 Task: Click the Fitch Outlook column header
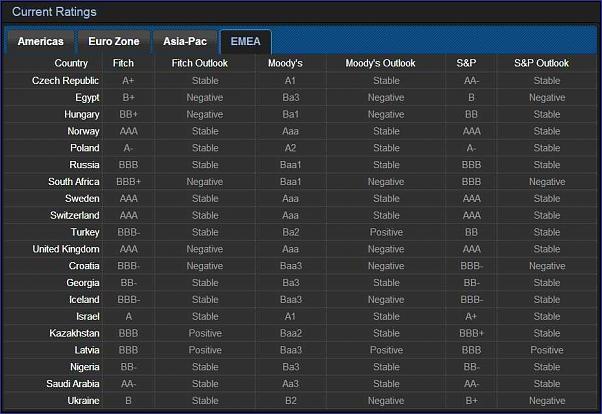[x=200, y=63]
